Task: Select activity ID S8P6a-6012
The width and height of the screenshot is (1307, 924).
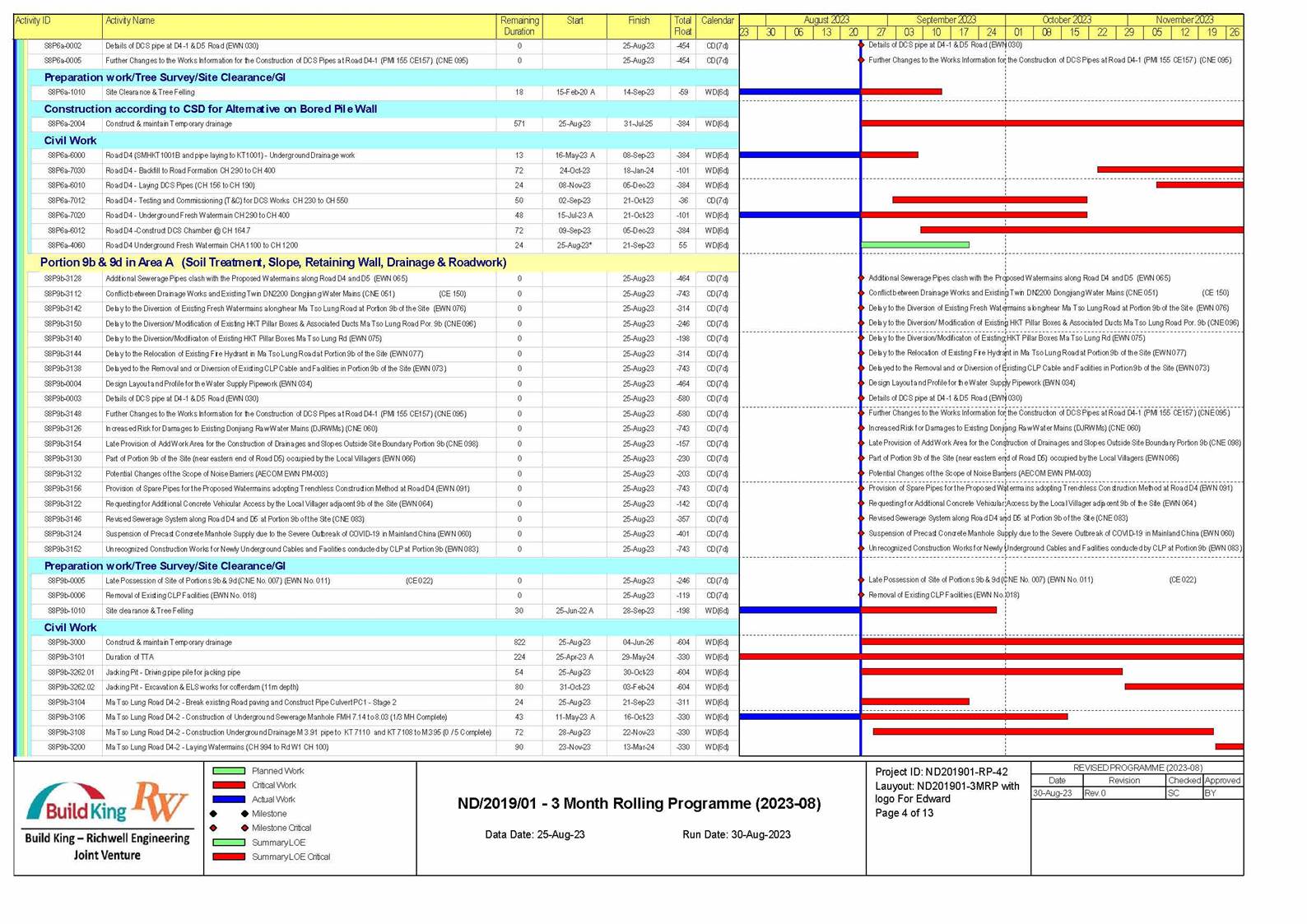Action: point(67,230)
